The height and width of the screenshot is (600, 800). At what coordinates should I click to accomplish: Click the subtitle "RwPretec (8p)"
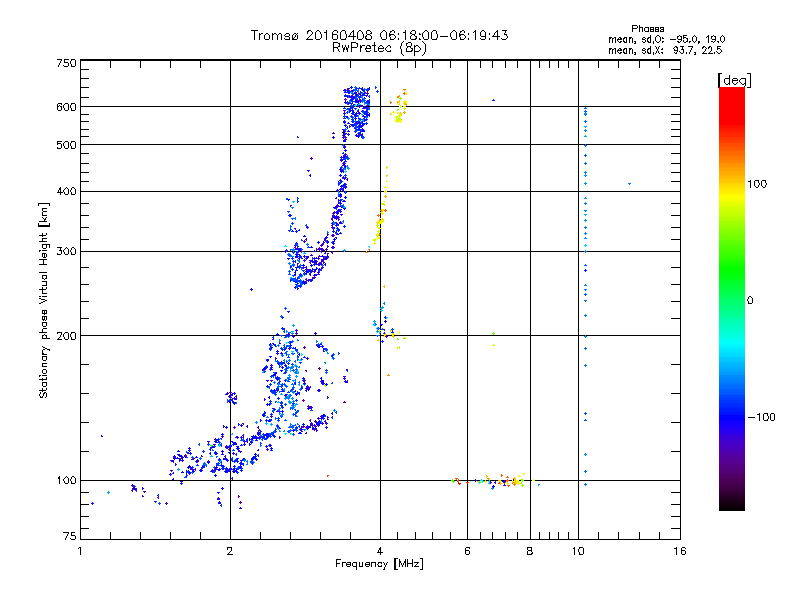click(379, 48)
